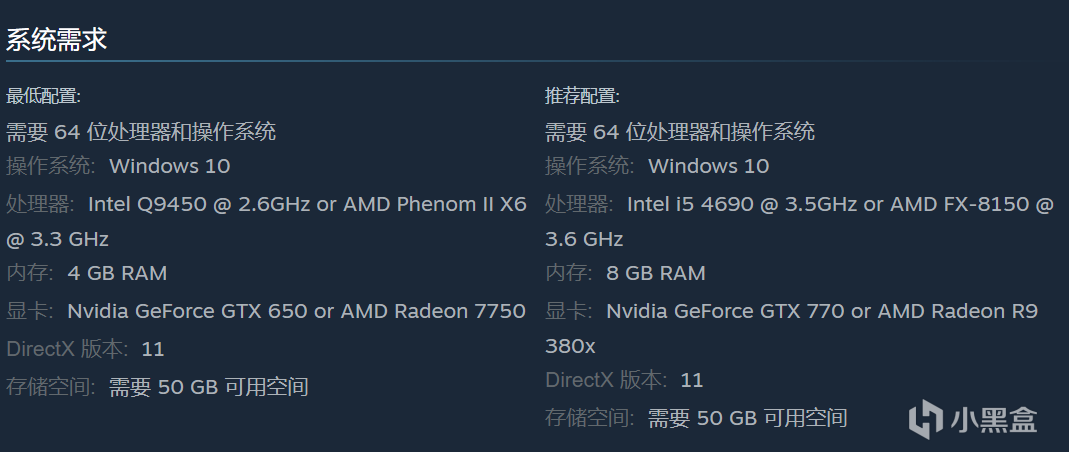Select the 推荐配置 label
Viewport: 1069px width, 452px height.
click(582, 97)
